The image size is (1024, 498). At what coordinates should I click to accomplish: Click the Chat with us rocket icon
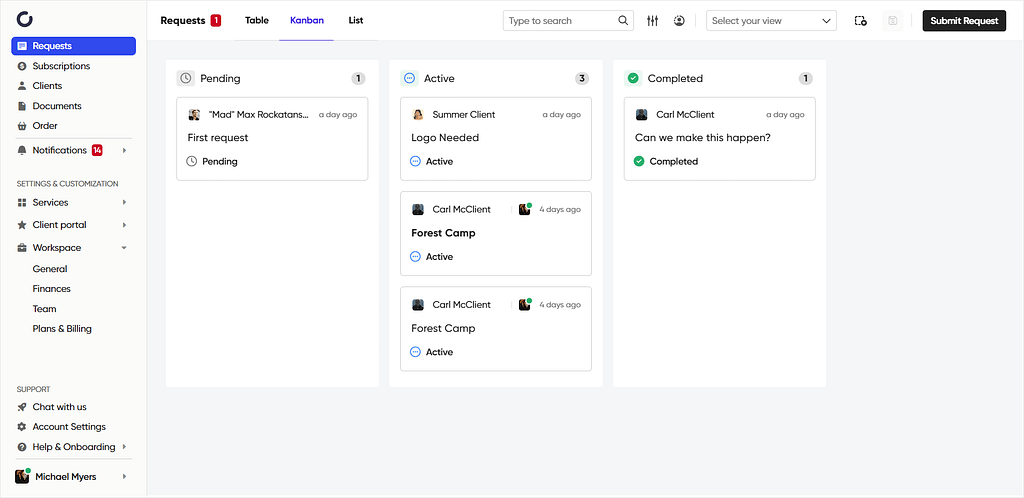[x=22, y=407]
